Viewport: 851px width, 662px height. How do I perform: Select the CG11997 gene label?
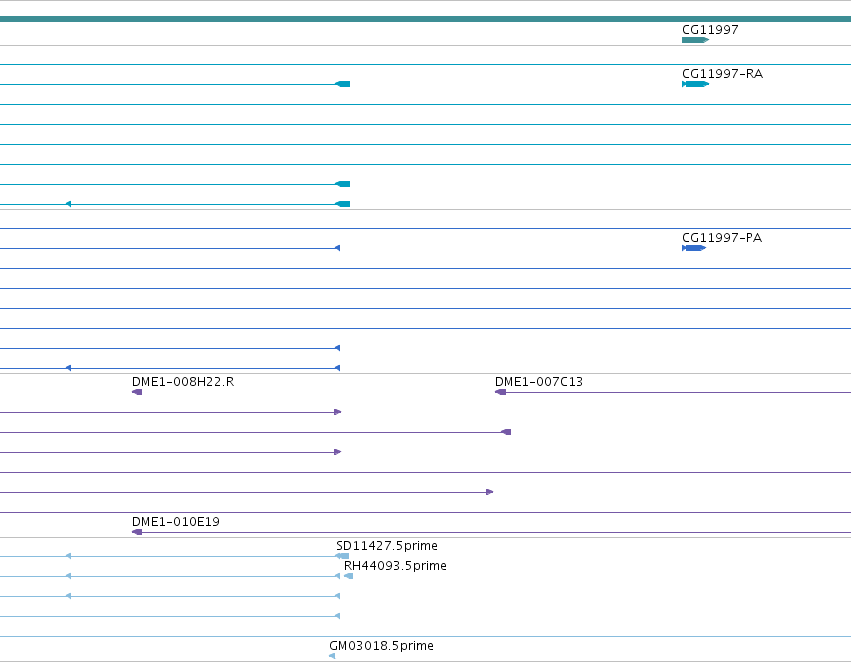click(x=710, y=30)
